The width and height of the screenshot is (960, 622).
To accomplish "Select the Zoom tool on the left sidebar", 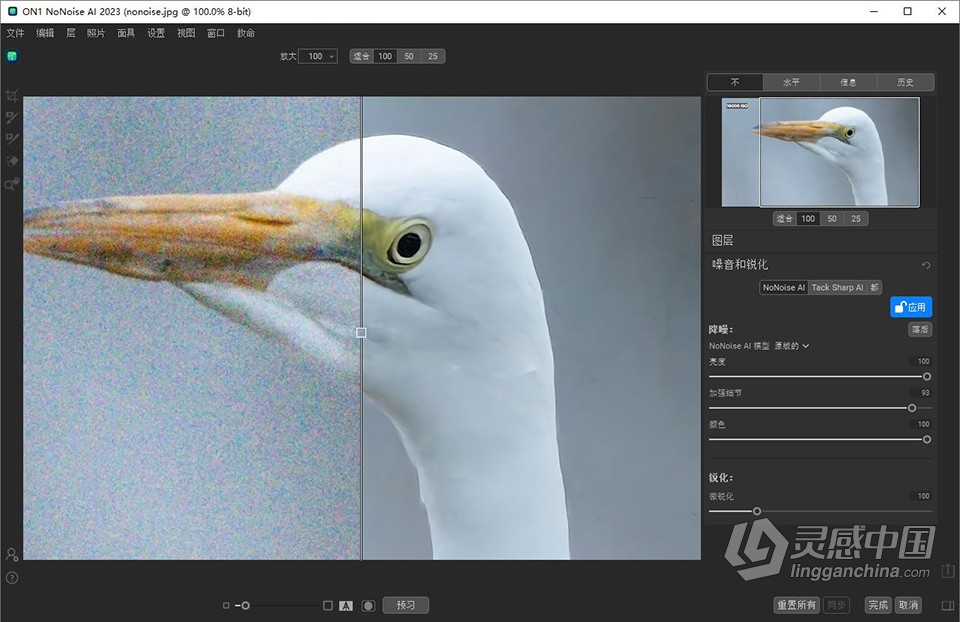I will click(12, 184).
